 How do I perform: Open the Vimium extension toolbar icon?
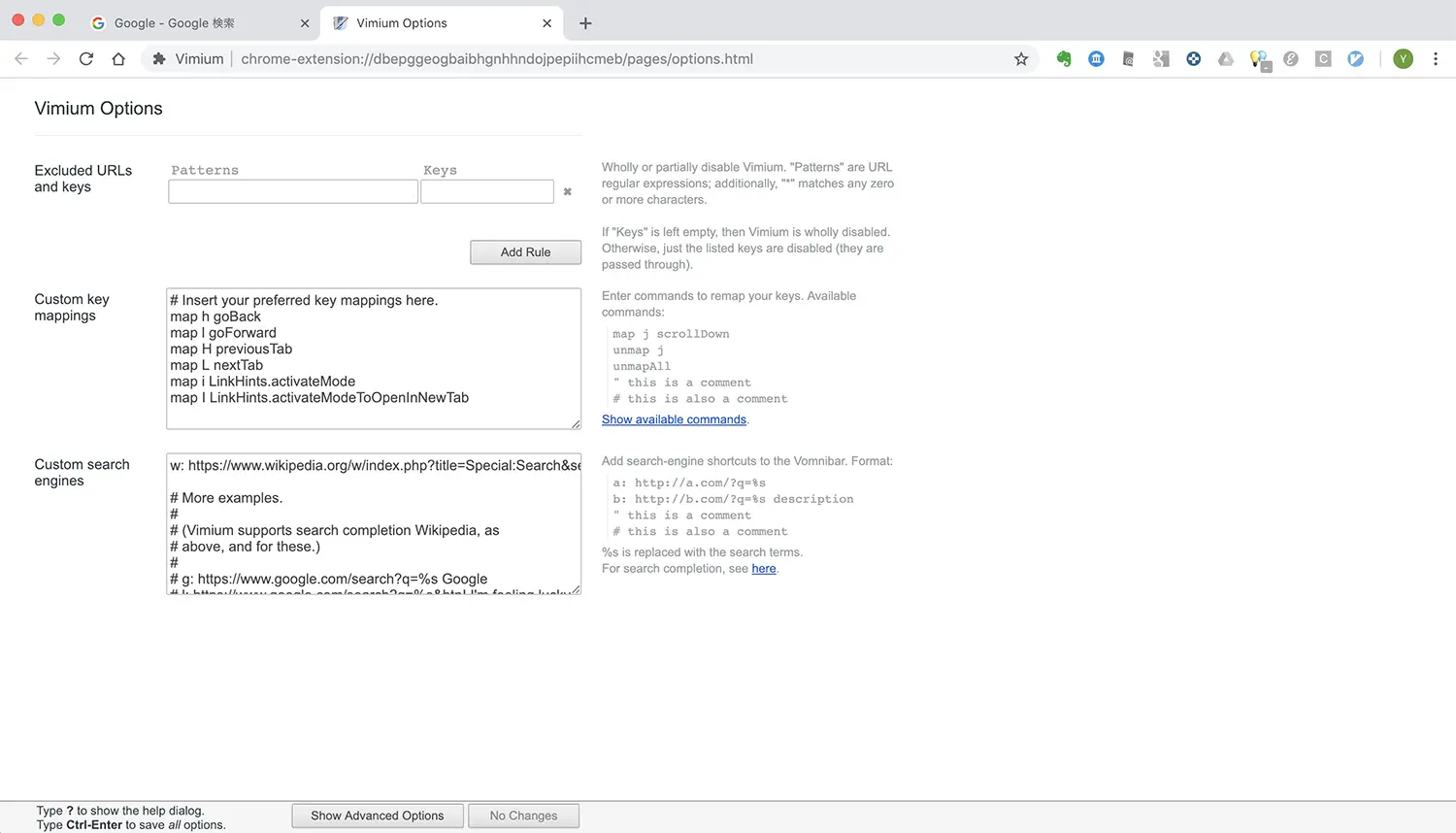point(1356,59)
